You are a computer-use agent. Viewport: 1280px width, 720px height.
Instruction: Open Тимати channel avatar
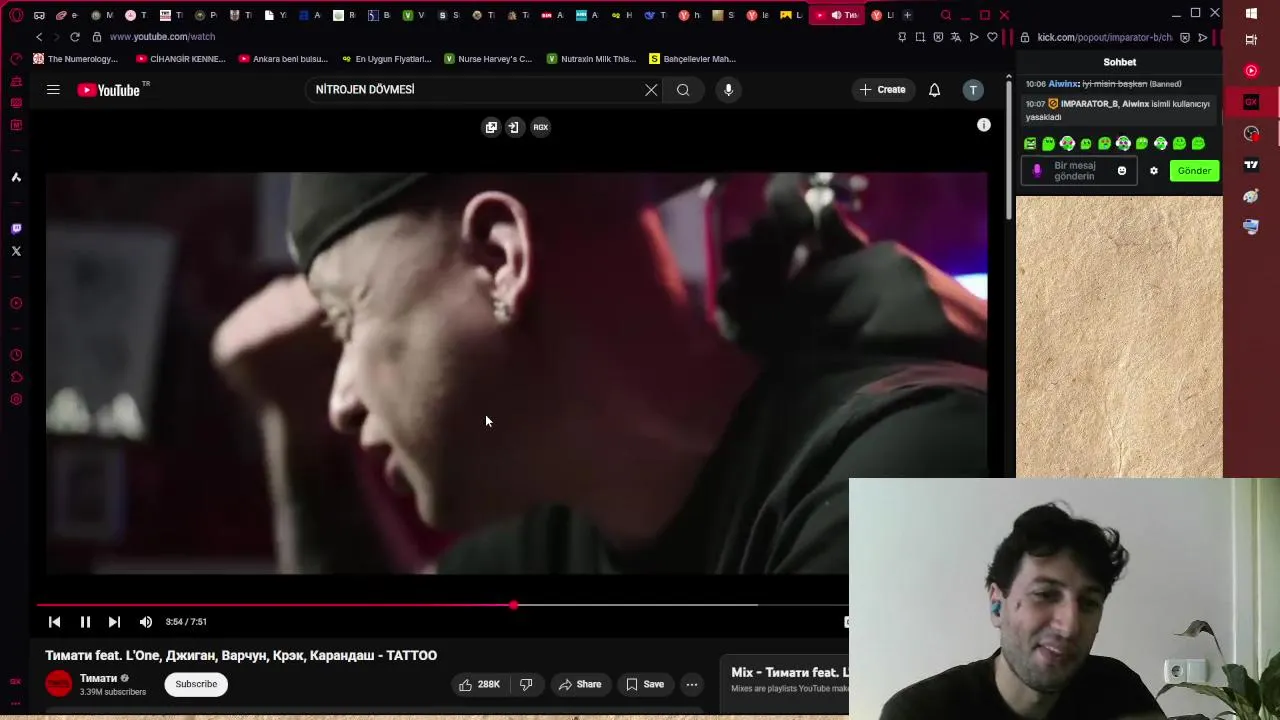pos(59,684)
